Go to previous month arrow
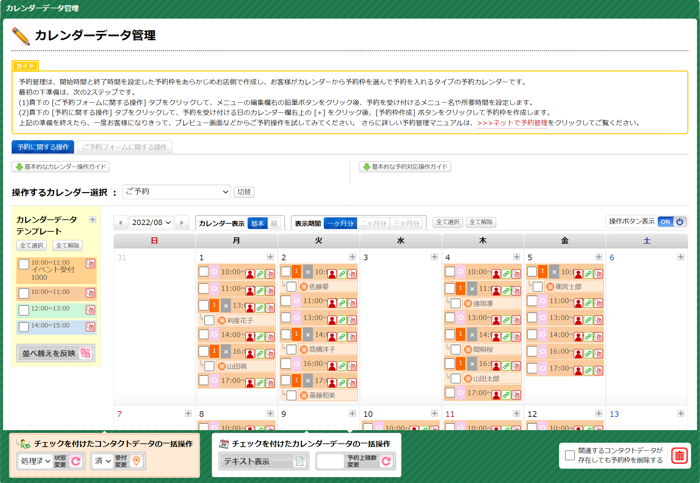Image resolution: width=700 pixels, height=483 pixels. click(121, 222)
